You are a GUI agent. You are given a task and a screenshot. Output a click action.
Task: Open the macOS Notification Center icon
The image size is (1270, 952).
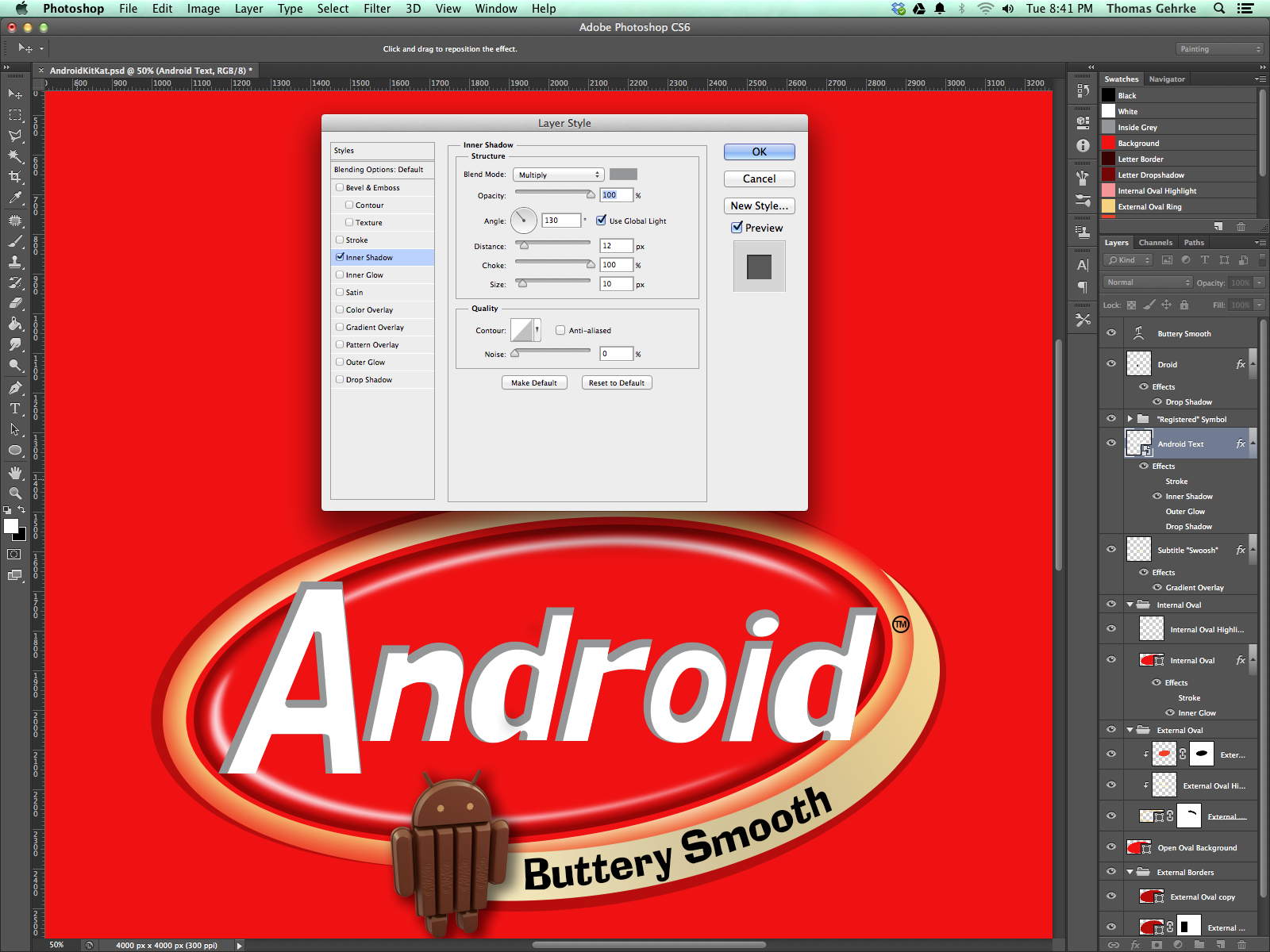[x=1246, y=9]
